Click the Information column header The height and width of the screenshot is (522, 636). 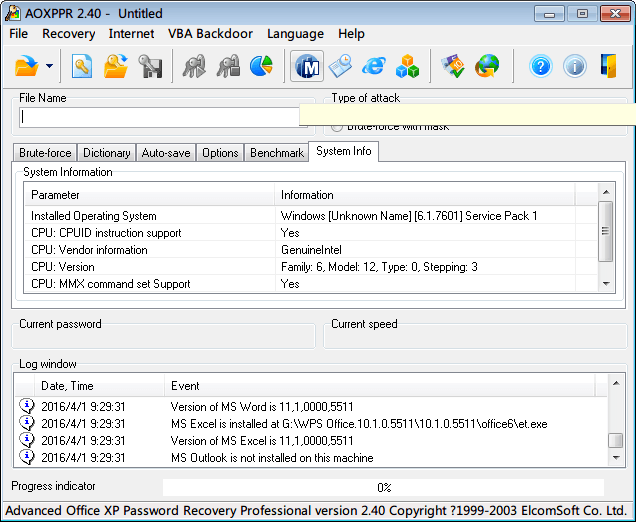pos(424,195)
